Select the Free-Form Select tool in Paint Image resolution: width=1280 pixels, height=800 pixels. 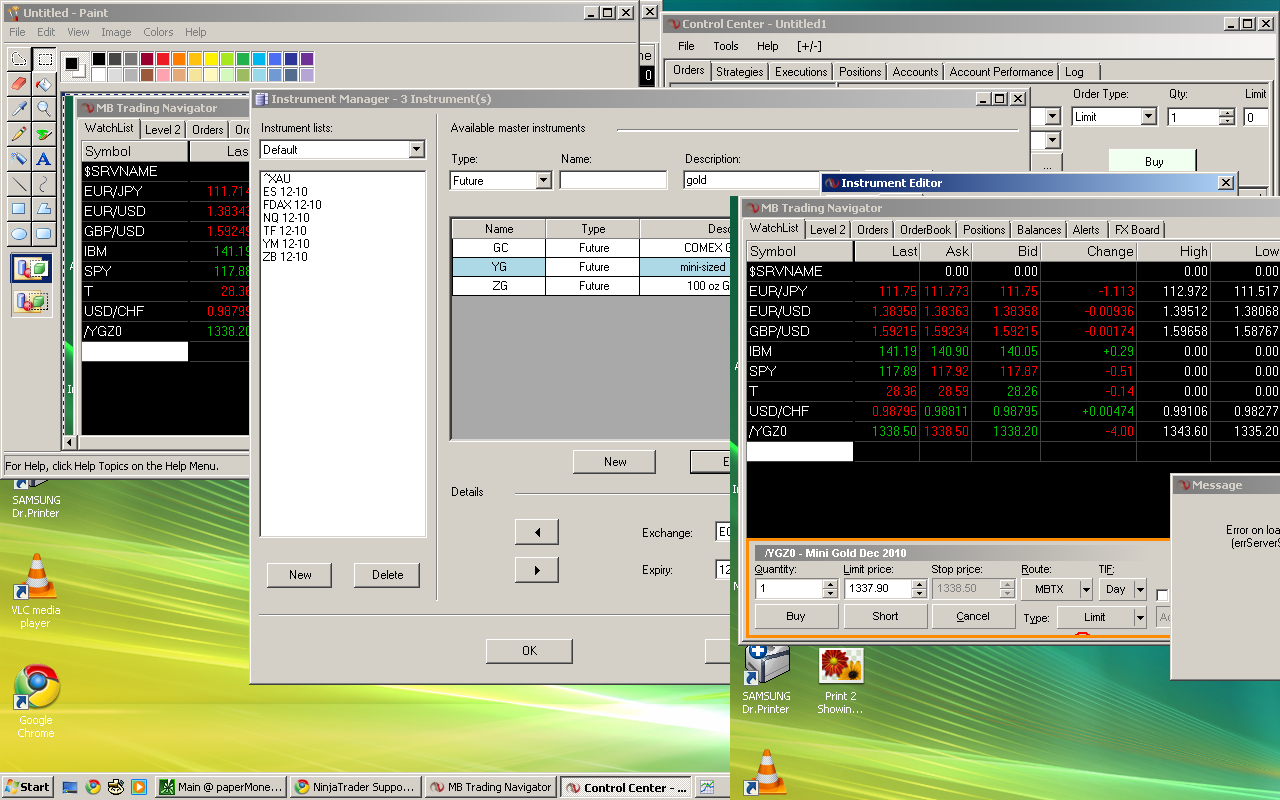click(18, 59)
